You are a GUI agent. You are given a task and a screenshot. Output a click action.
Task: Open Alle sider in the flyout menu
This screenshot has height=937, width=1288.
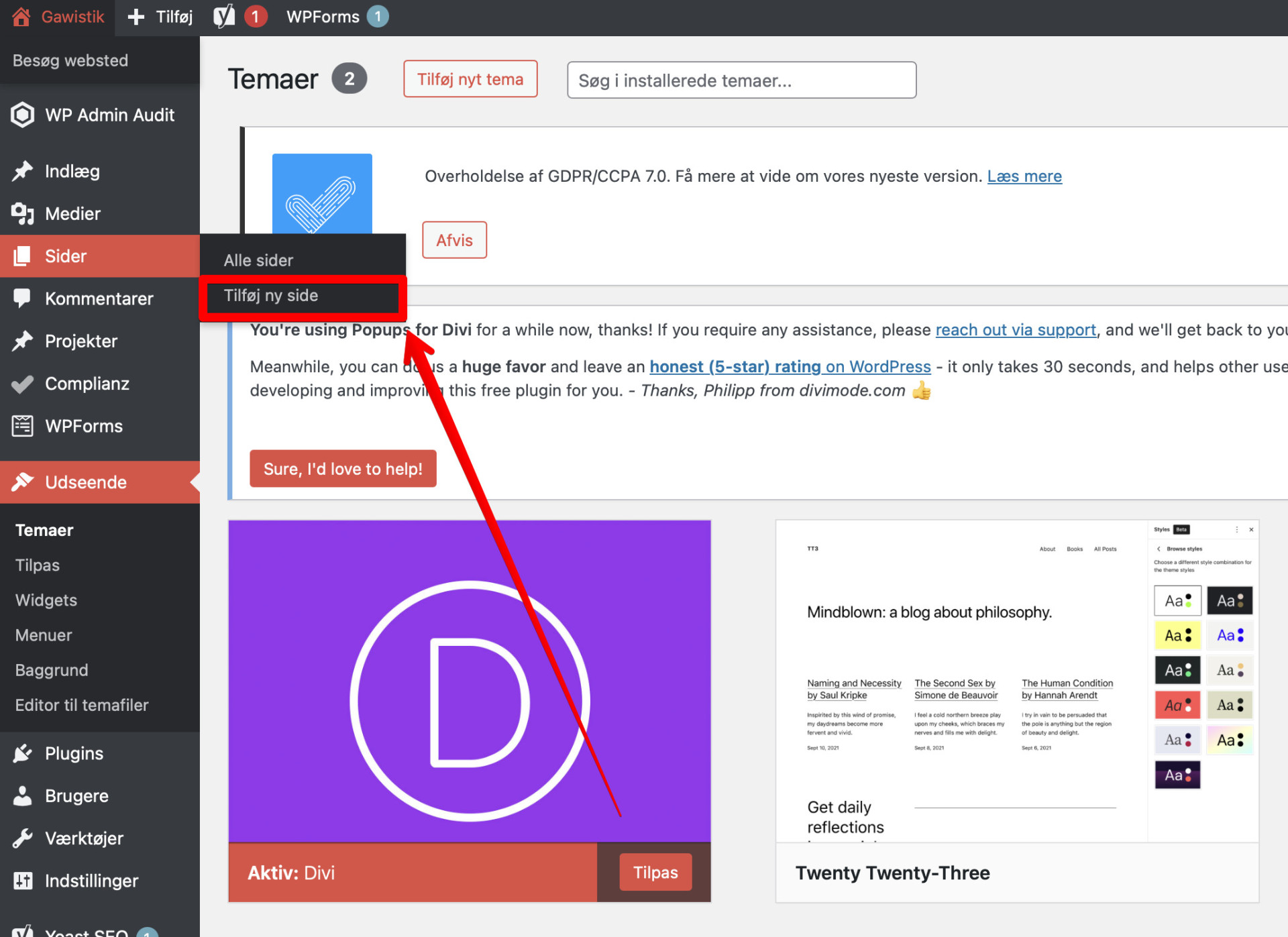tap(258, 260)
